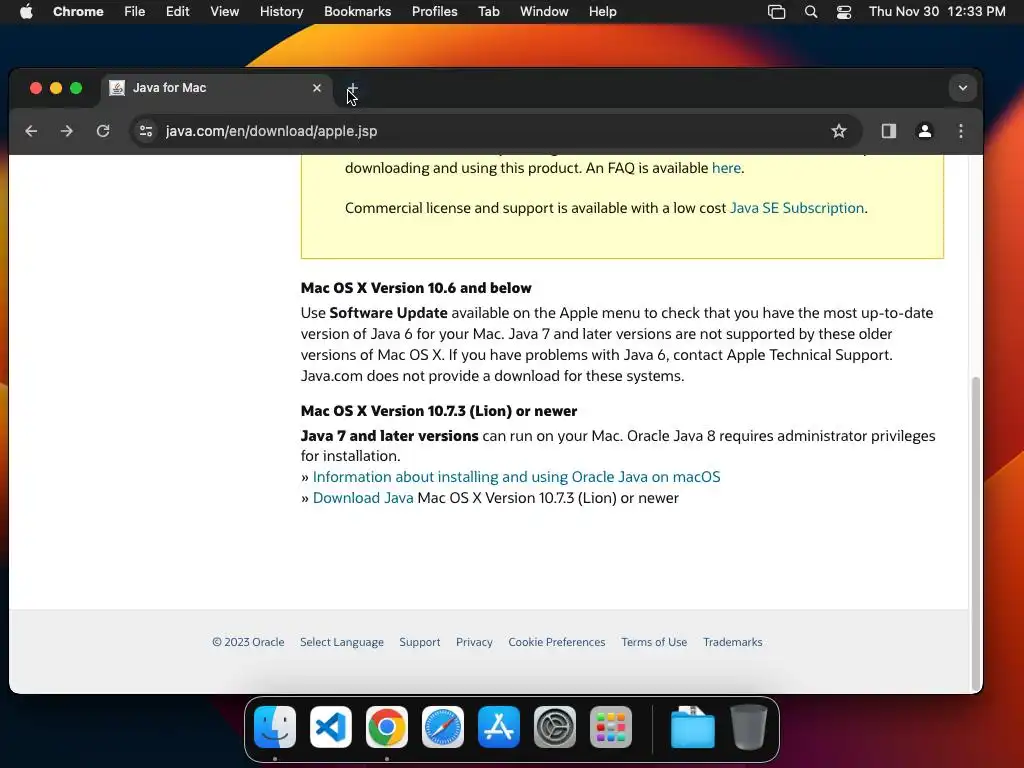Open Cookie Preferences in the footer
1024x768 pixels.
click(x=556, y=642)
